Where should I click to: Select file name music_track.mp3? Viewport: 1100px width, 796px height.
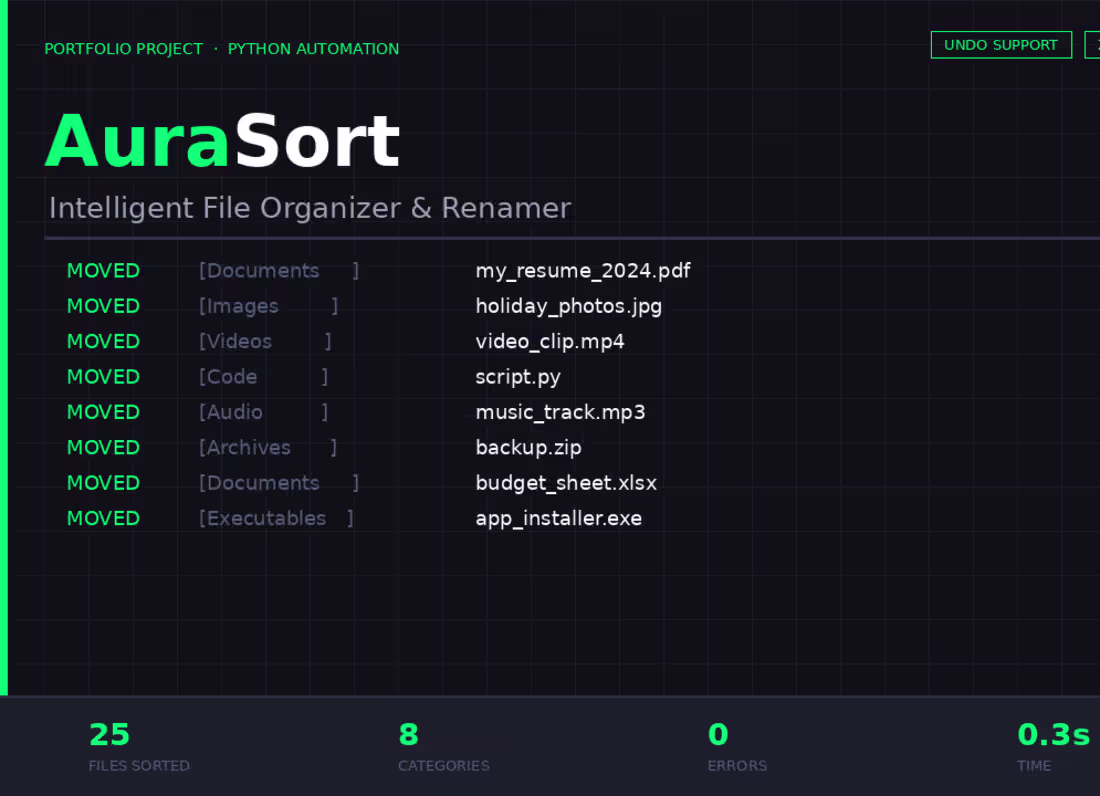coord(560,412)
